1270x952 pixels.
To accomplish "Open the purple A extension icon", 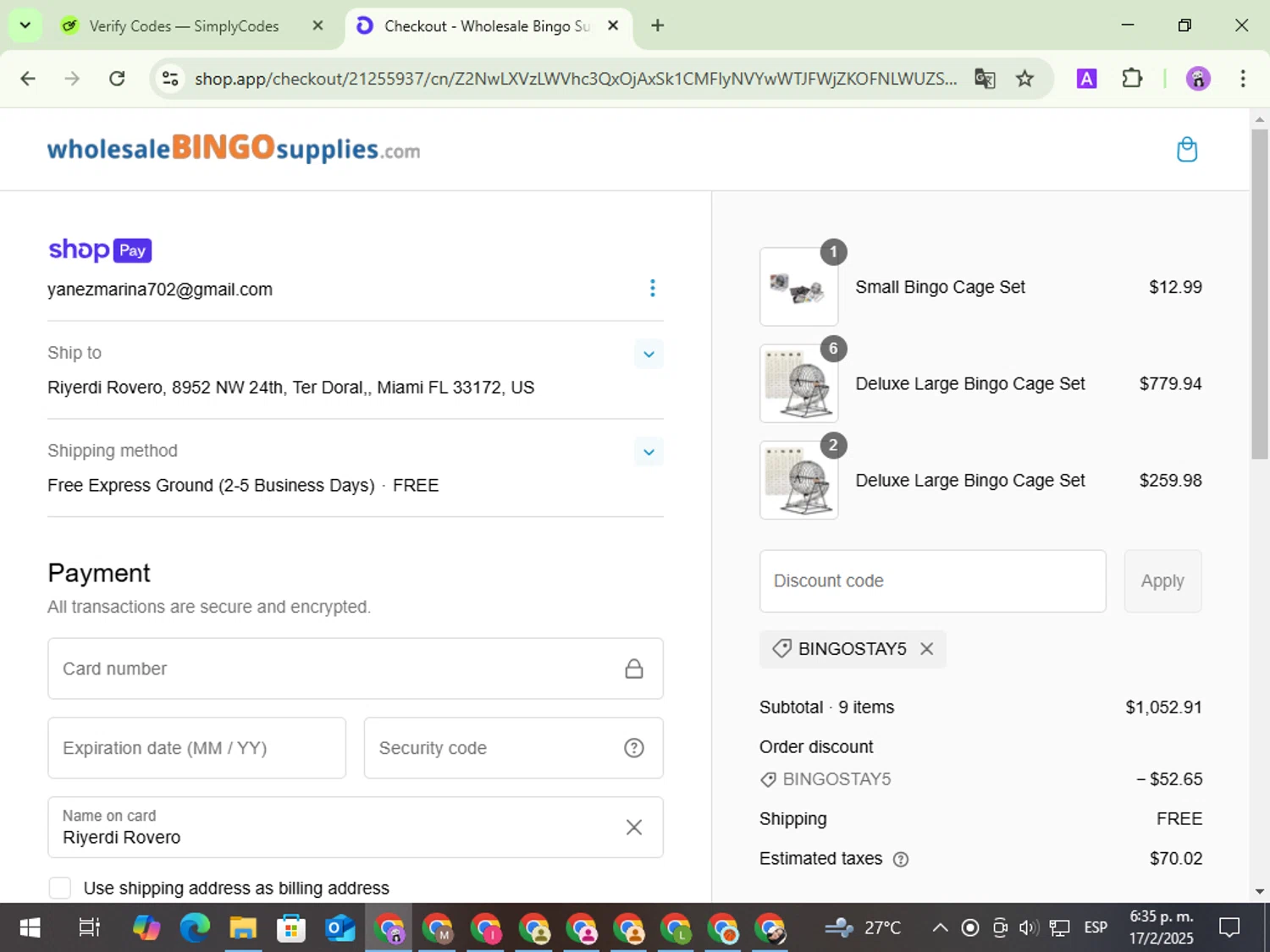I will click(1086, 79).
